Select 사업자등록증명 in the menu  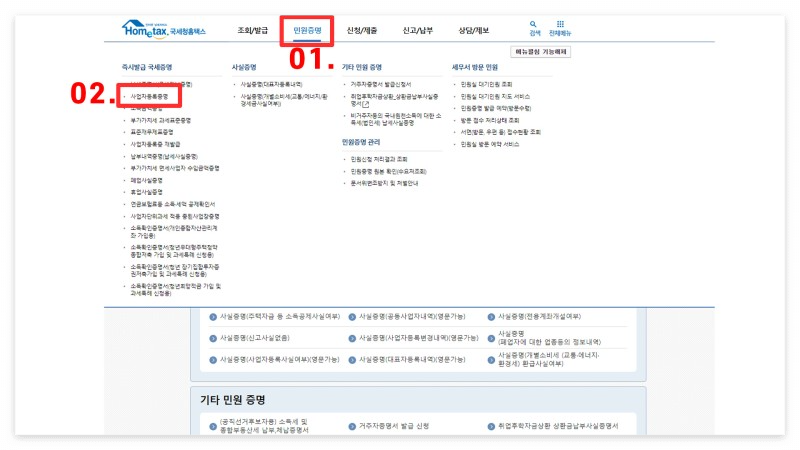pyautogui.click(x=149, y=96)
